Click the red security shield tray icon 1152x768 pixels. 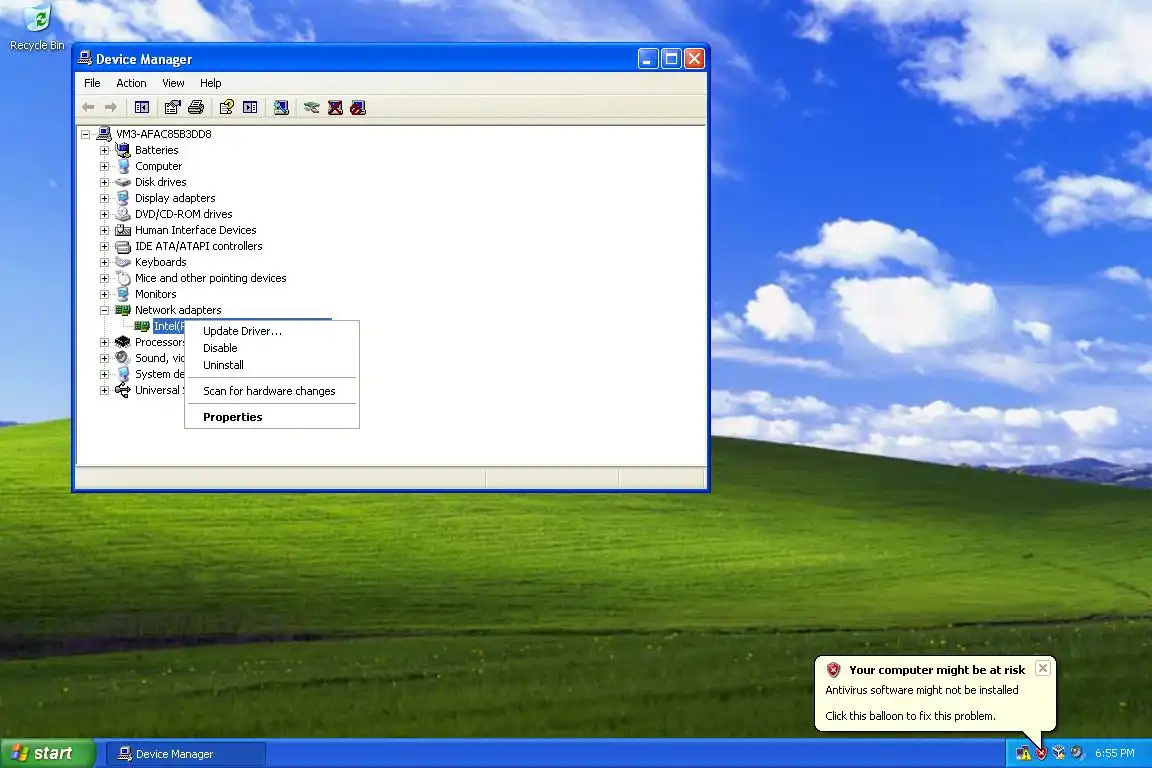pos(1041,753)
